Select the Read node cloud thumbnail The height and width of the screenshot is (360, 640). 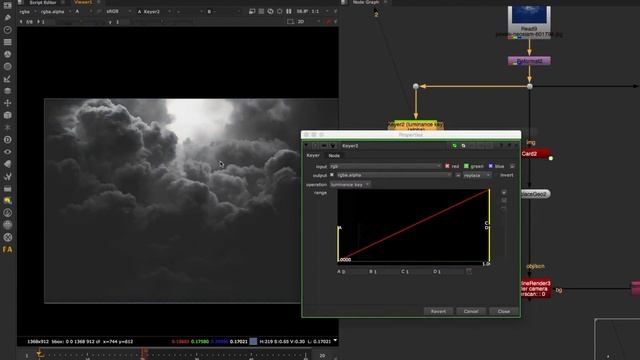tap(529, 15)
